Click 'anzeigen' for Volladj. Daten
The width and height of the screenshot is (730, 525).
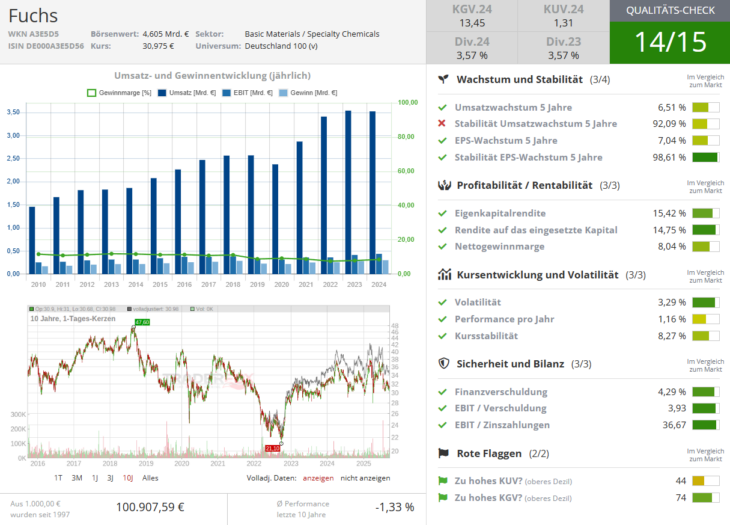[x=318, y=478]
